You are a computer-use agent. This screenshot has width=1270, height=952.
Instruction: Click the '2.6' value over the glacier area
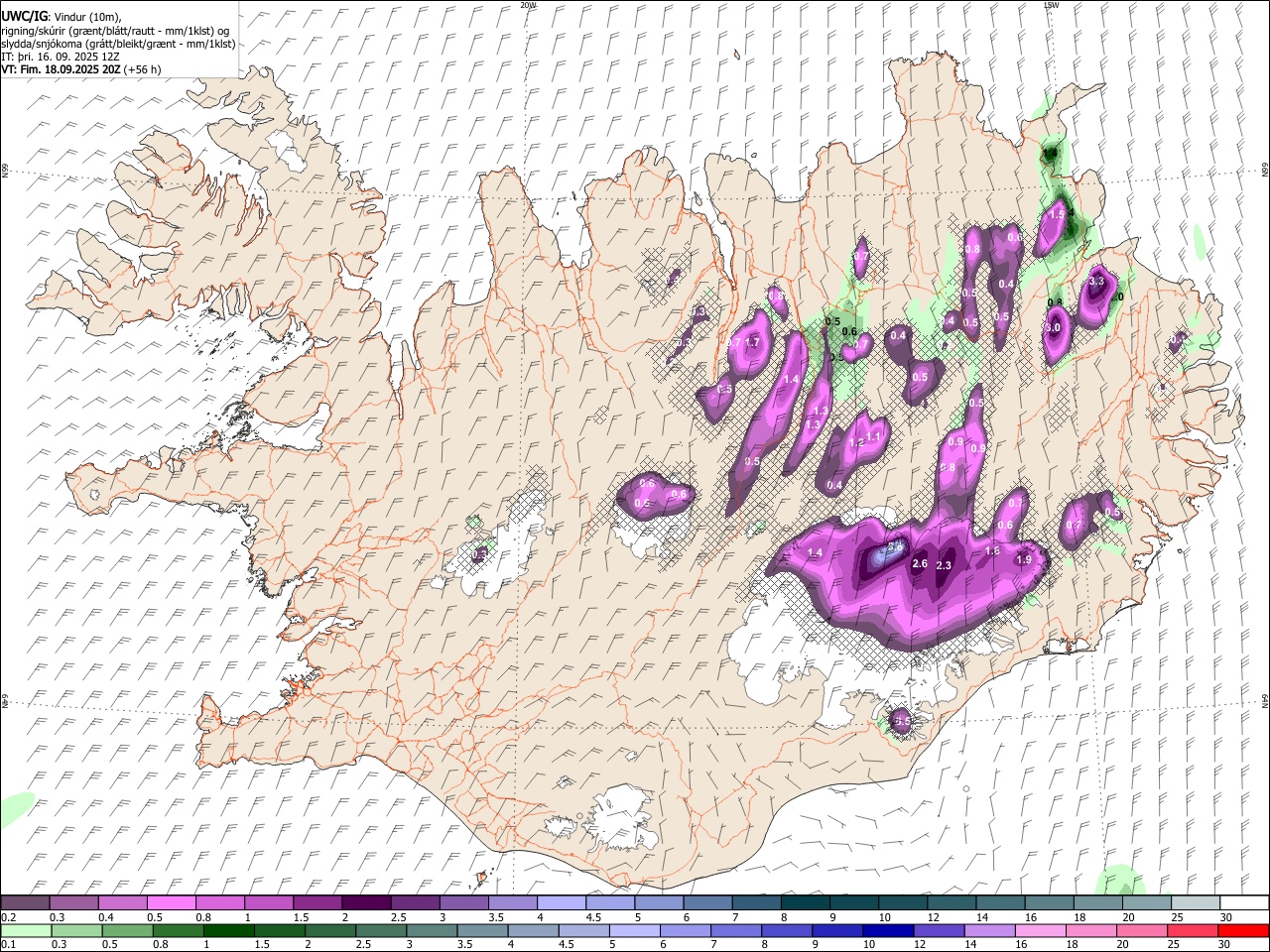pyautogui.click(x=920, y=563)
